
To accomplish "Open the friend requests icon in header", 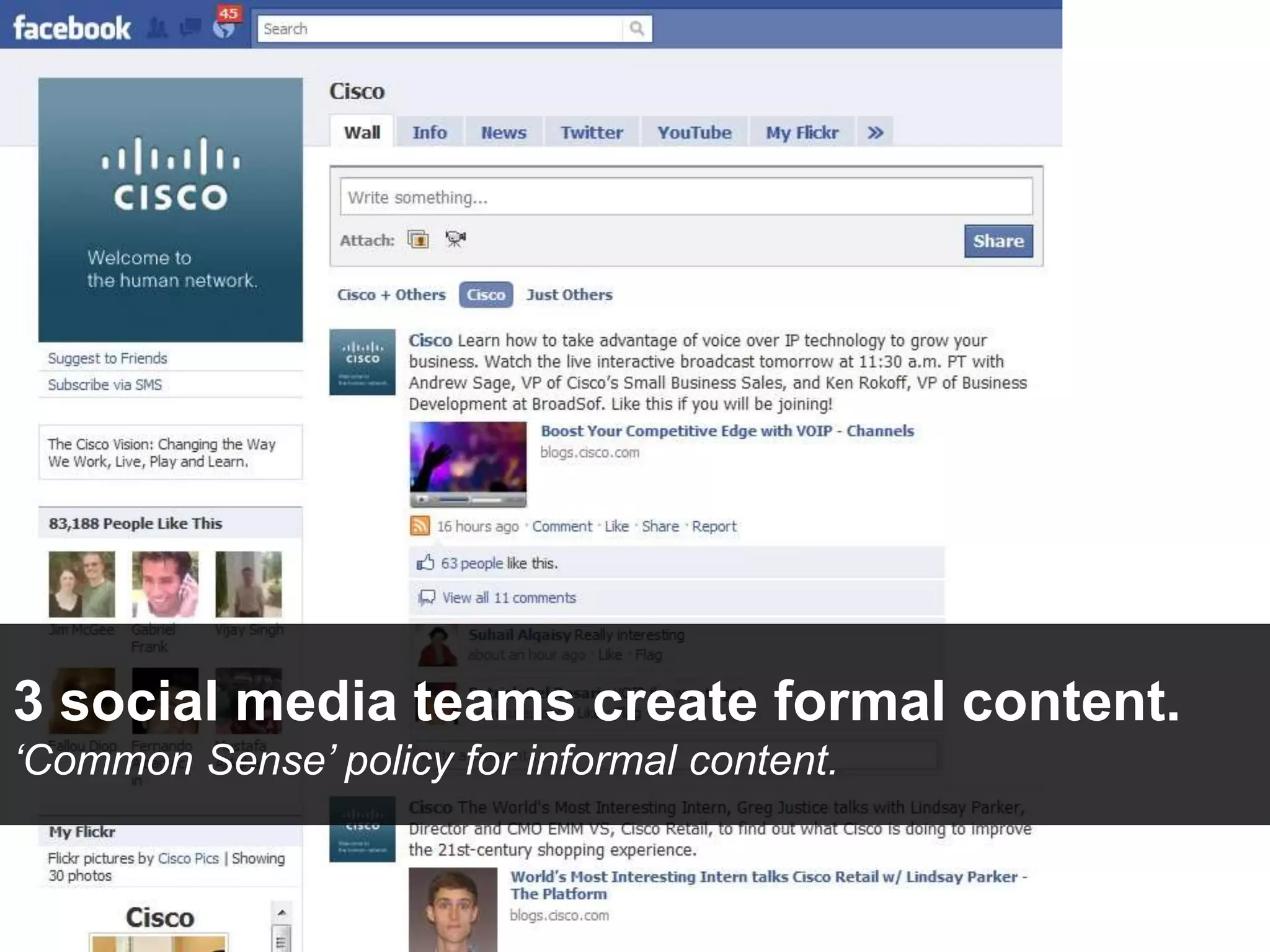I will (x=158, y=29).
